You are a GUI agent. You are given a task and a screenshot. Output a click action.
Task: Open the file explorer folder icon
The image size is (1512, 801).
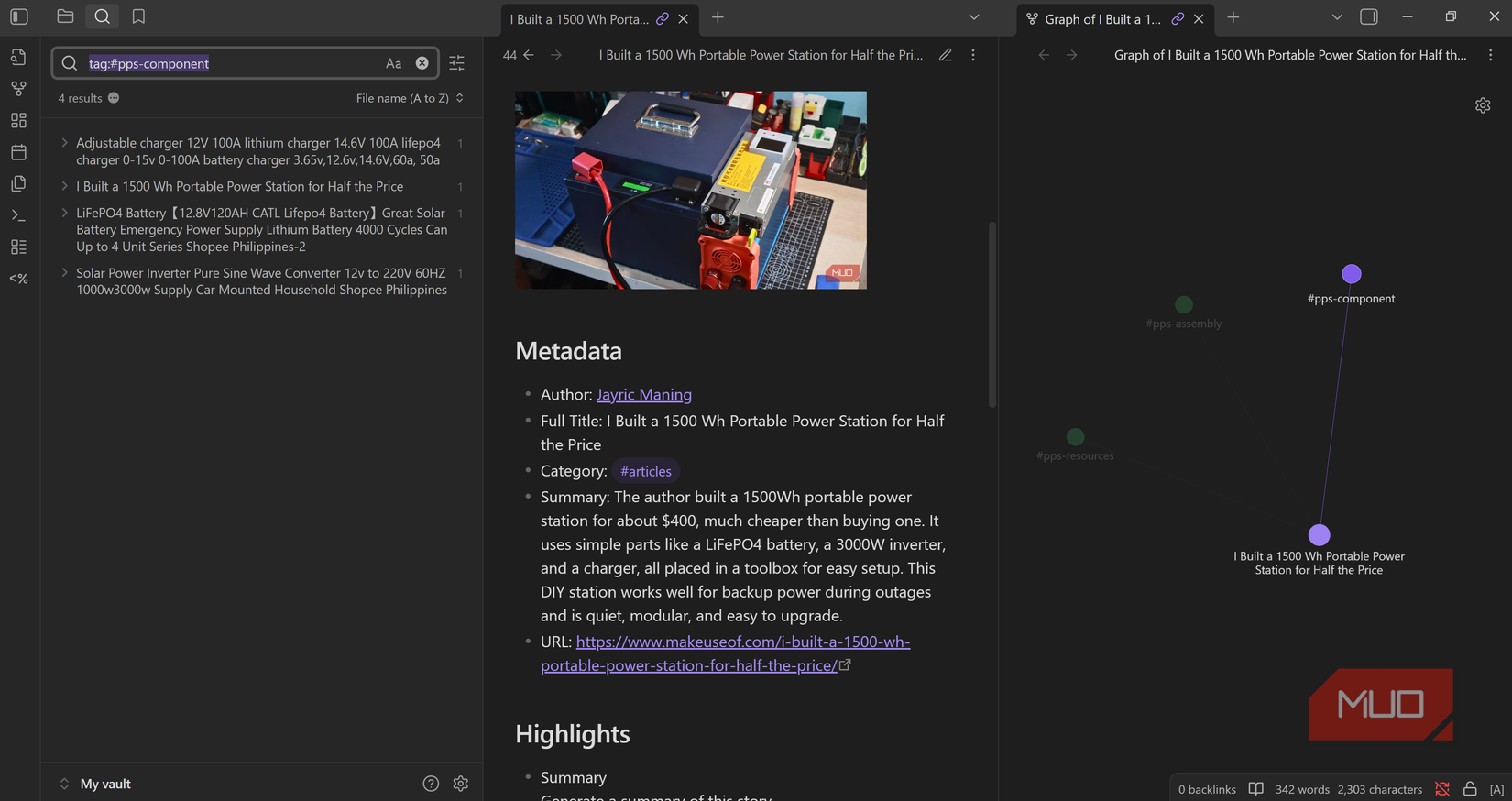pos(65,16)
